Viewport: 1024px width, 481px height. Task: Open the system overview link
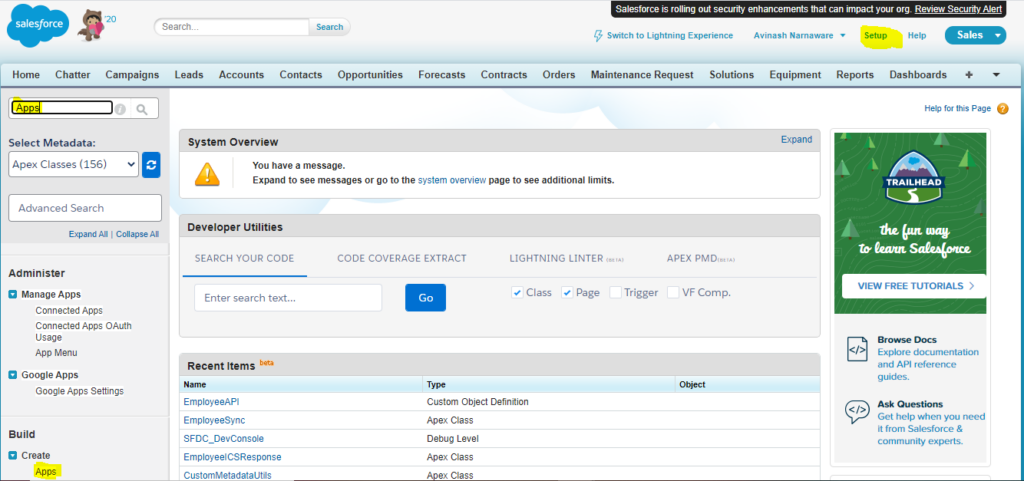[x=452, y=180]
